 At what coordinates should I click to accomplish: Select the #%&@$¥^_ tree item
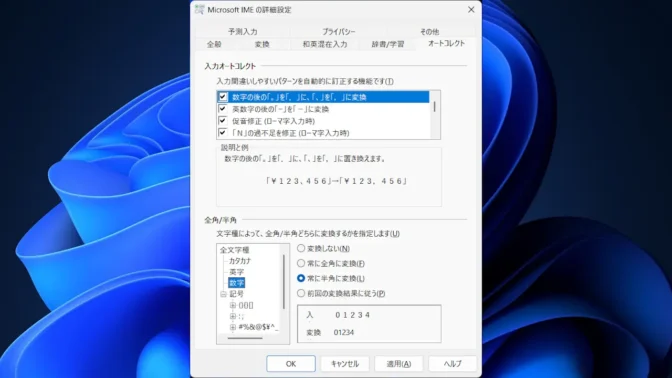coord(258,327)
